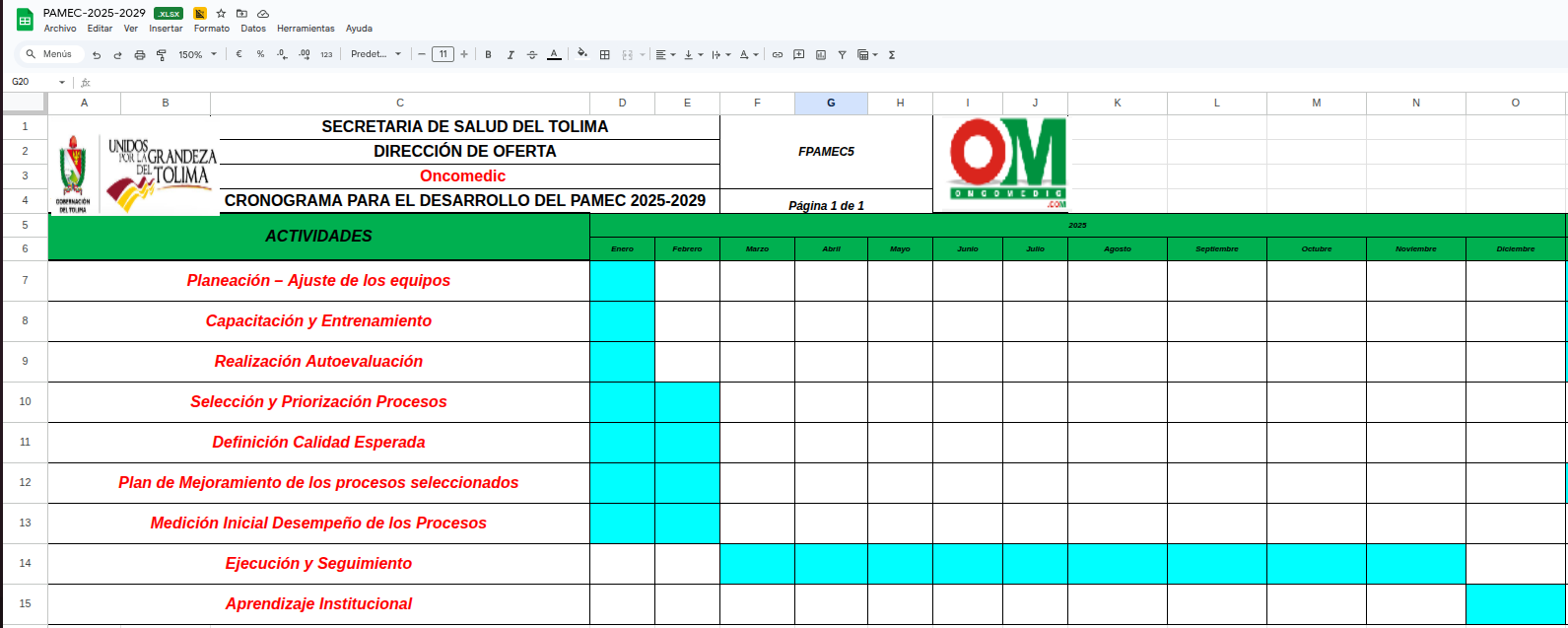Open the fill color picker
Image resolution: width=1568 pixels, height=628 pixels.
tap(581, 55)
